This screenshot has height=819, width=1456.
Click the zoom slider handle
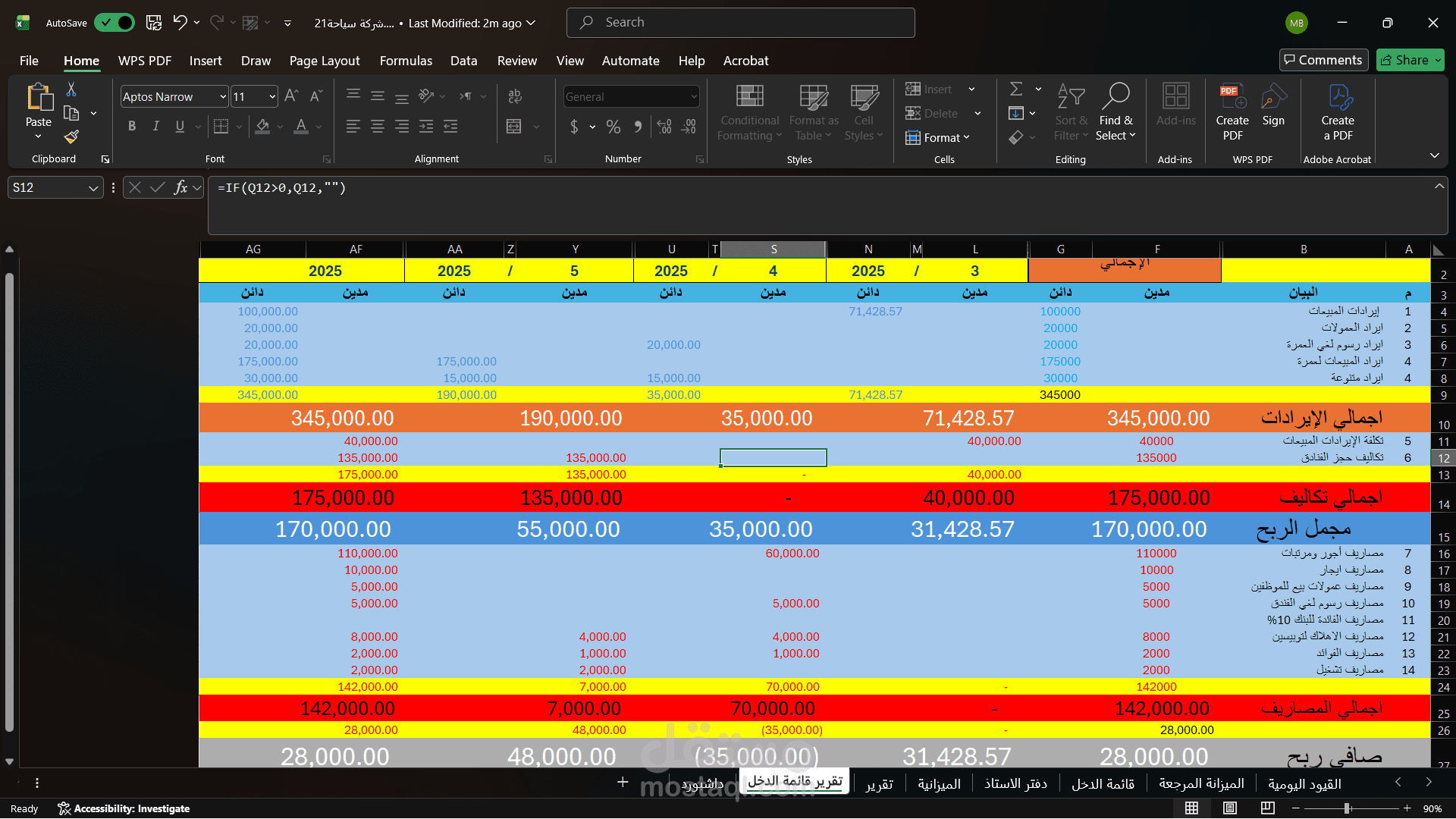1348,808
